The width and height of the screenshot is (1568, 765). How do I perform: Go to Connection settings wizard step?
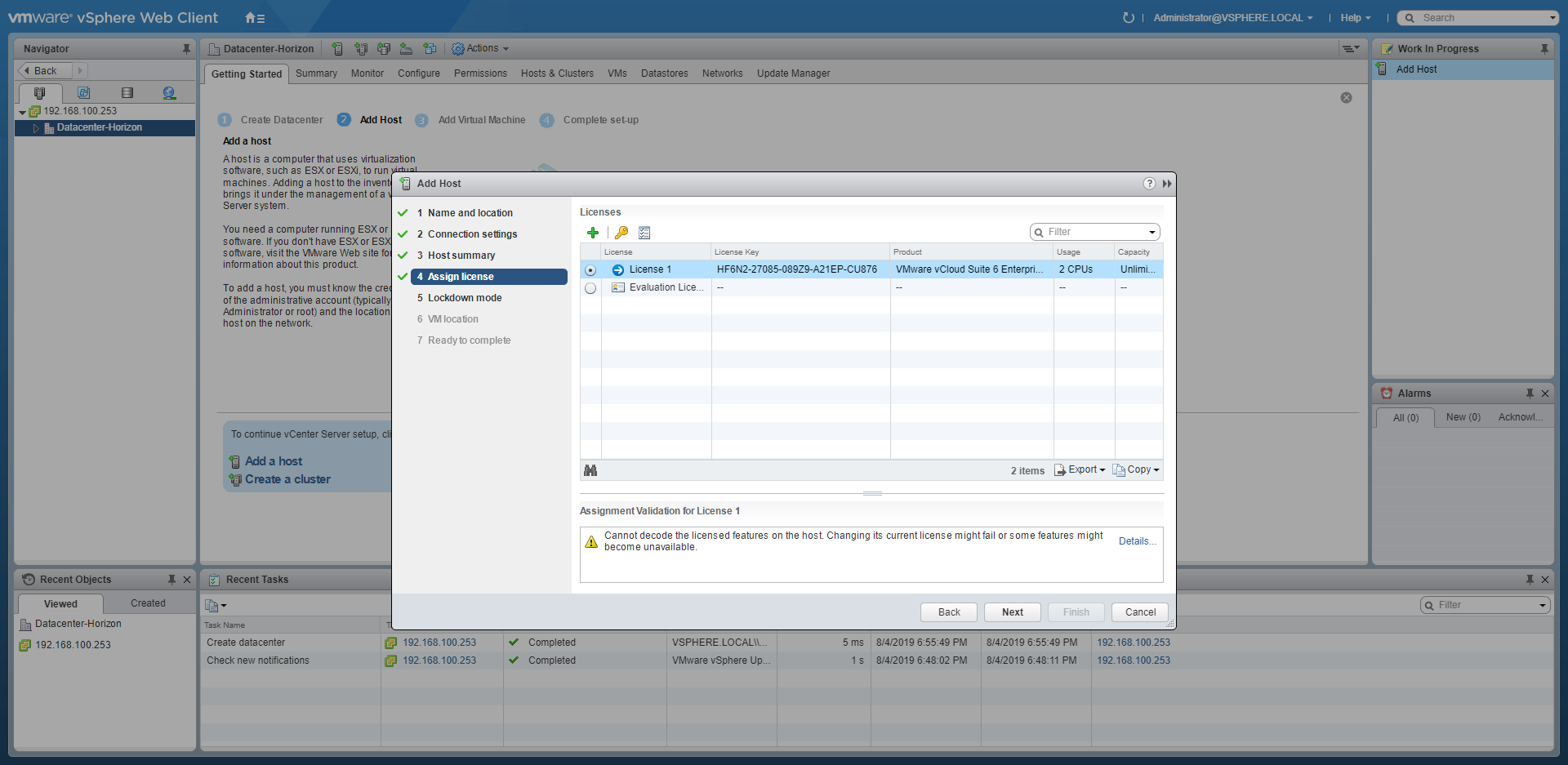pos(472,234)
